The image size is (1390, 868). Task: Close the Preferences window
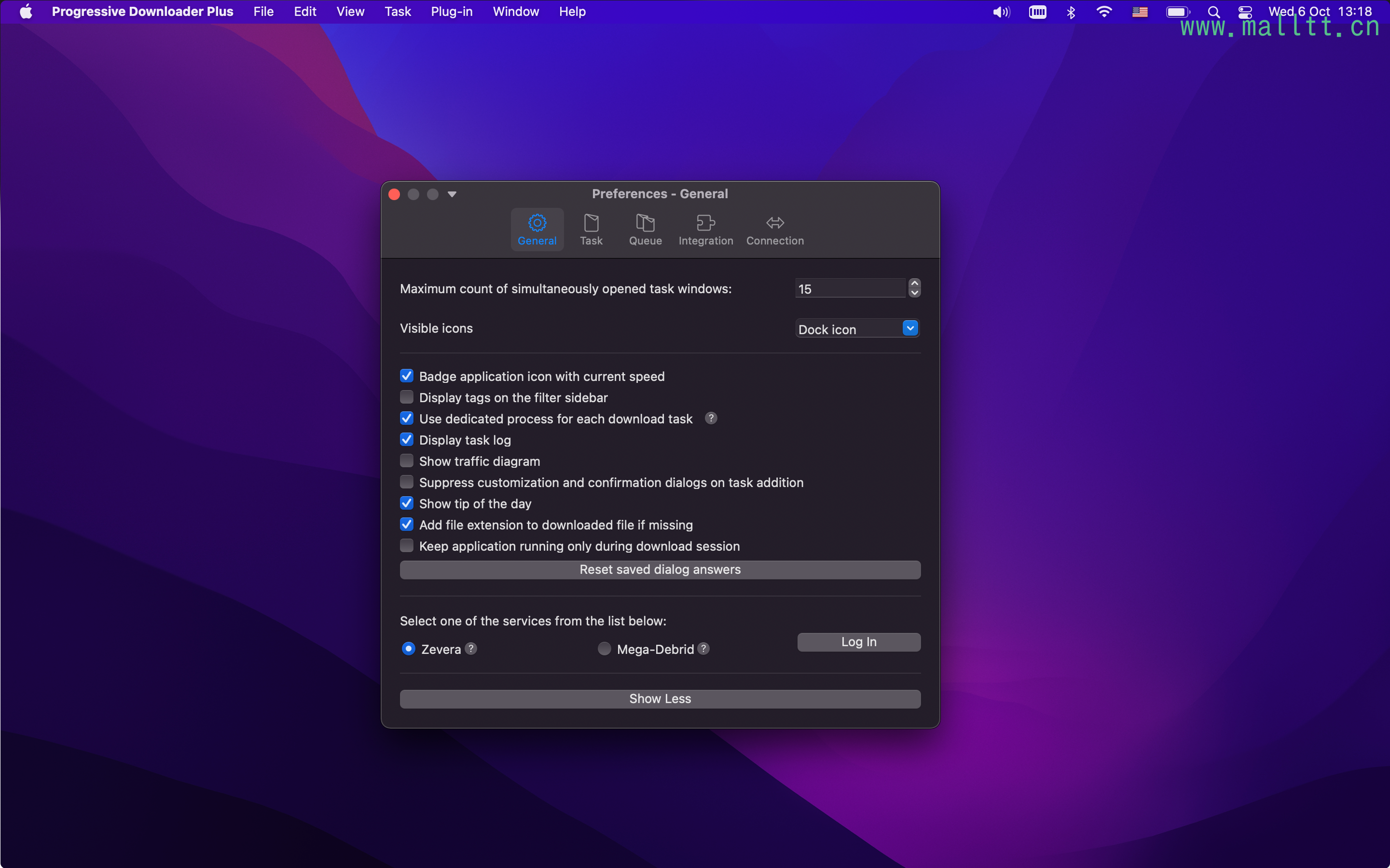click(x=394, y=195)
